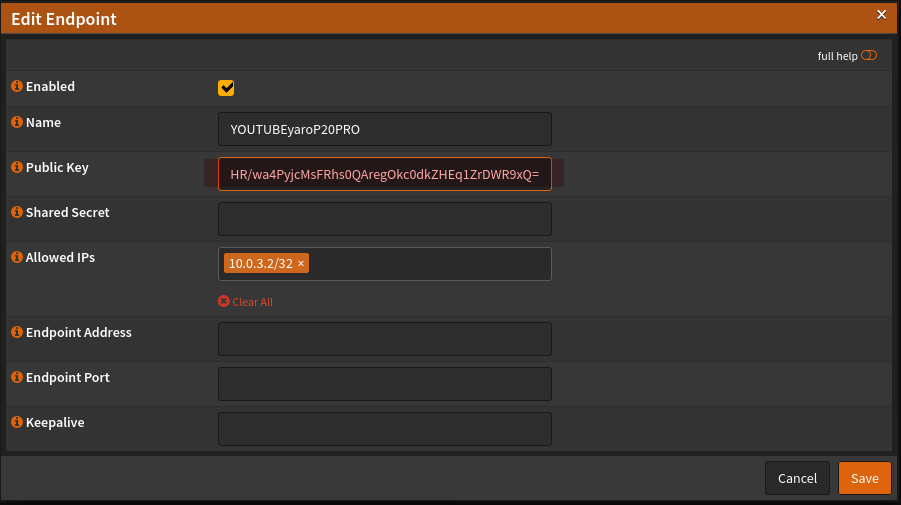Save the endpoint settings

coord(864,478)
